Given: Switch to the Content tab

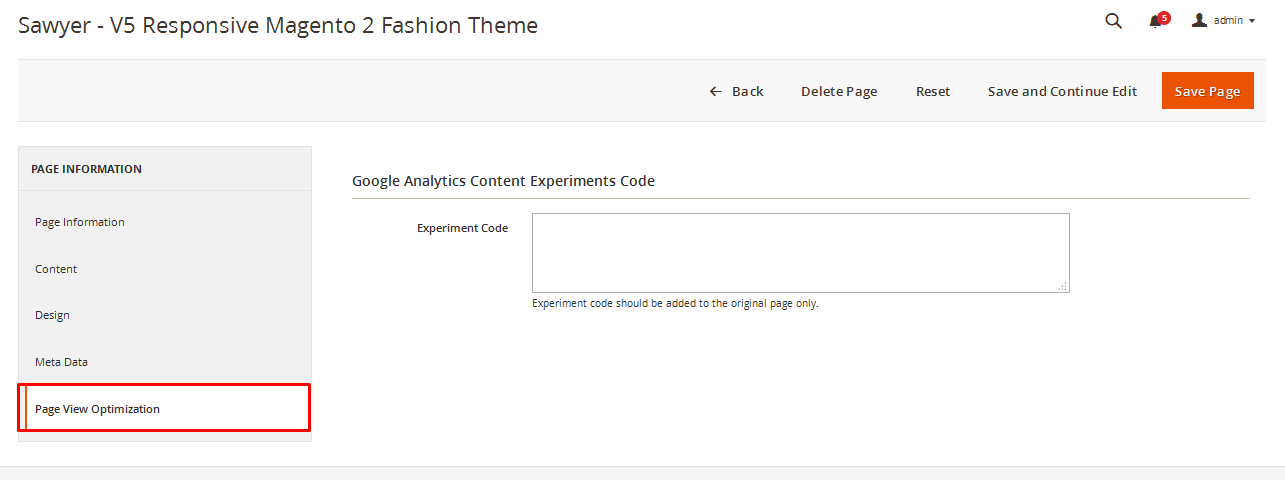Looking at the screenshot, I should [56, 269].
